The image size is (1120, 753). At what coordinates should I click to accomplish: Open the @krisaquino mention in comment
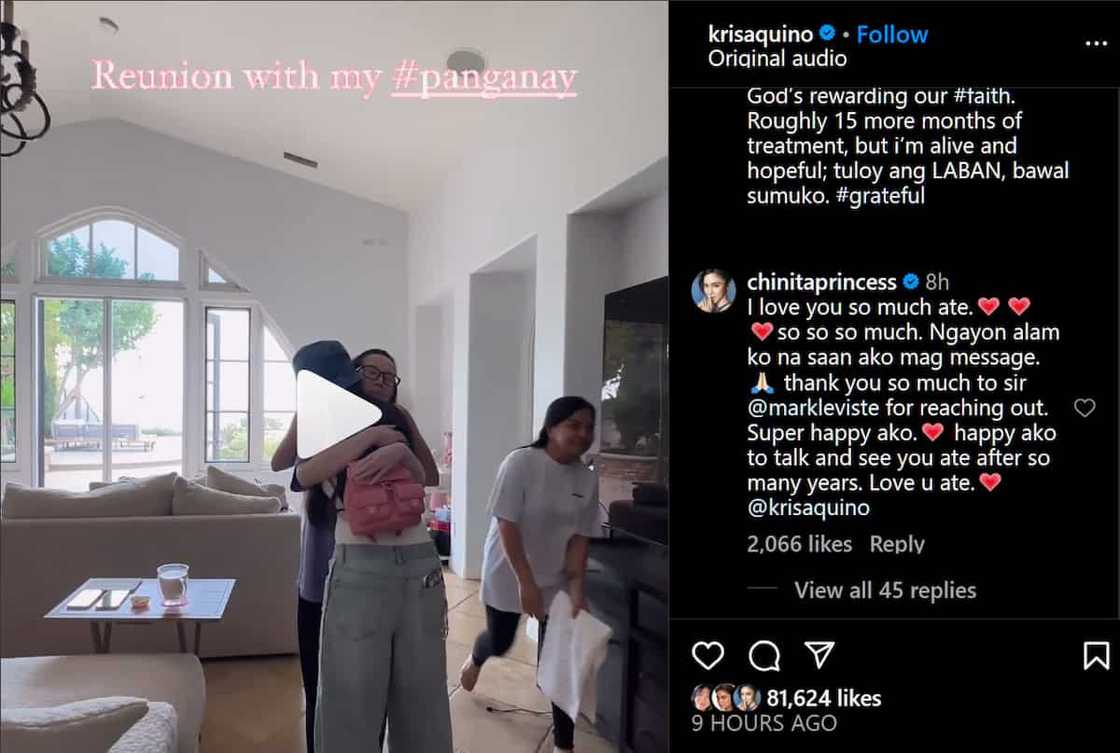(x=808, y=508)
